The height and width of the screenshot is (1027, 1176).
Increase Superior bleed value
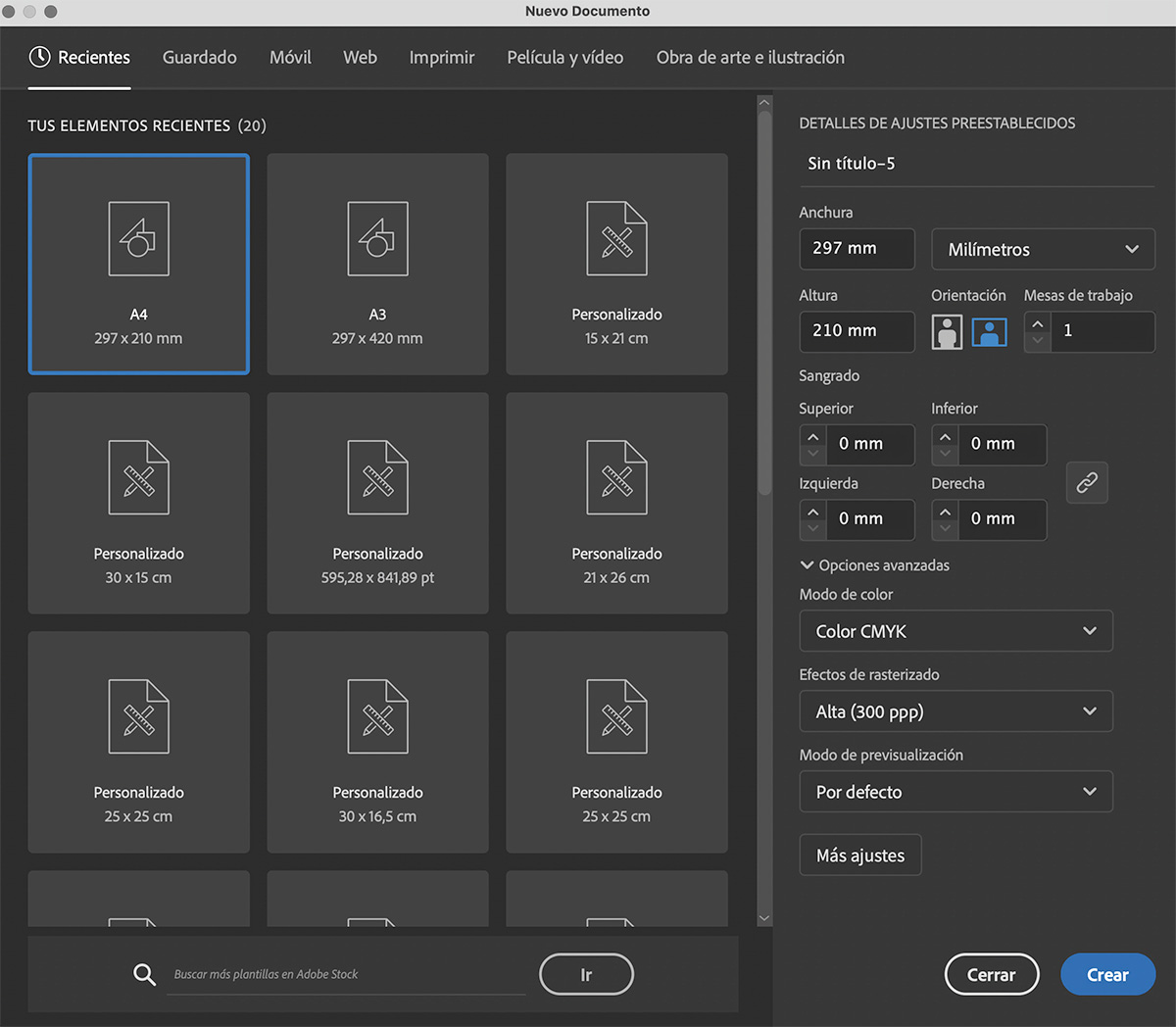click(x=812, y=436)
